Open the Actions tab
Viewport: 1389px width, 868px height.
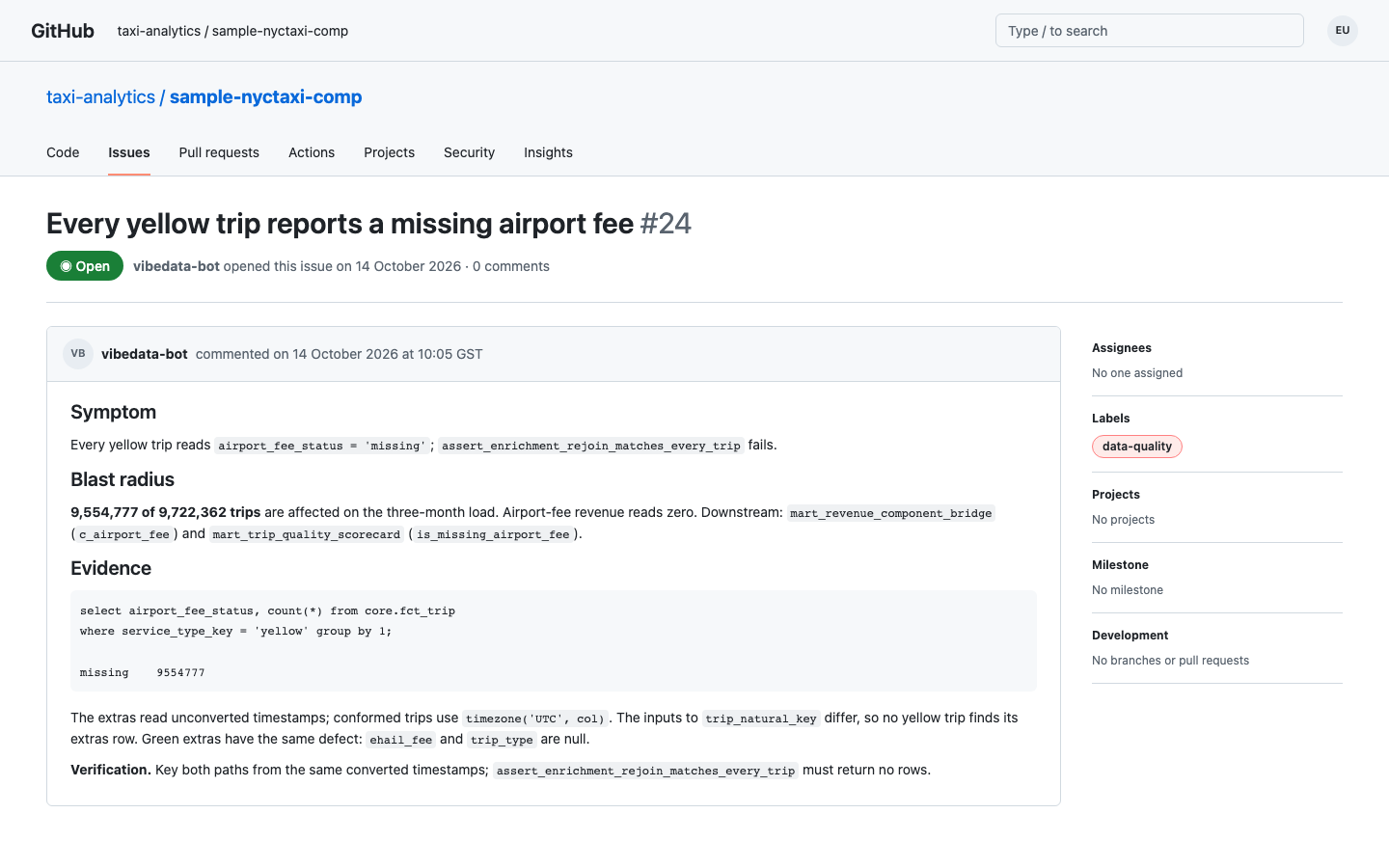[x=312, y=152]
